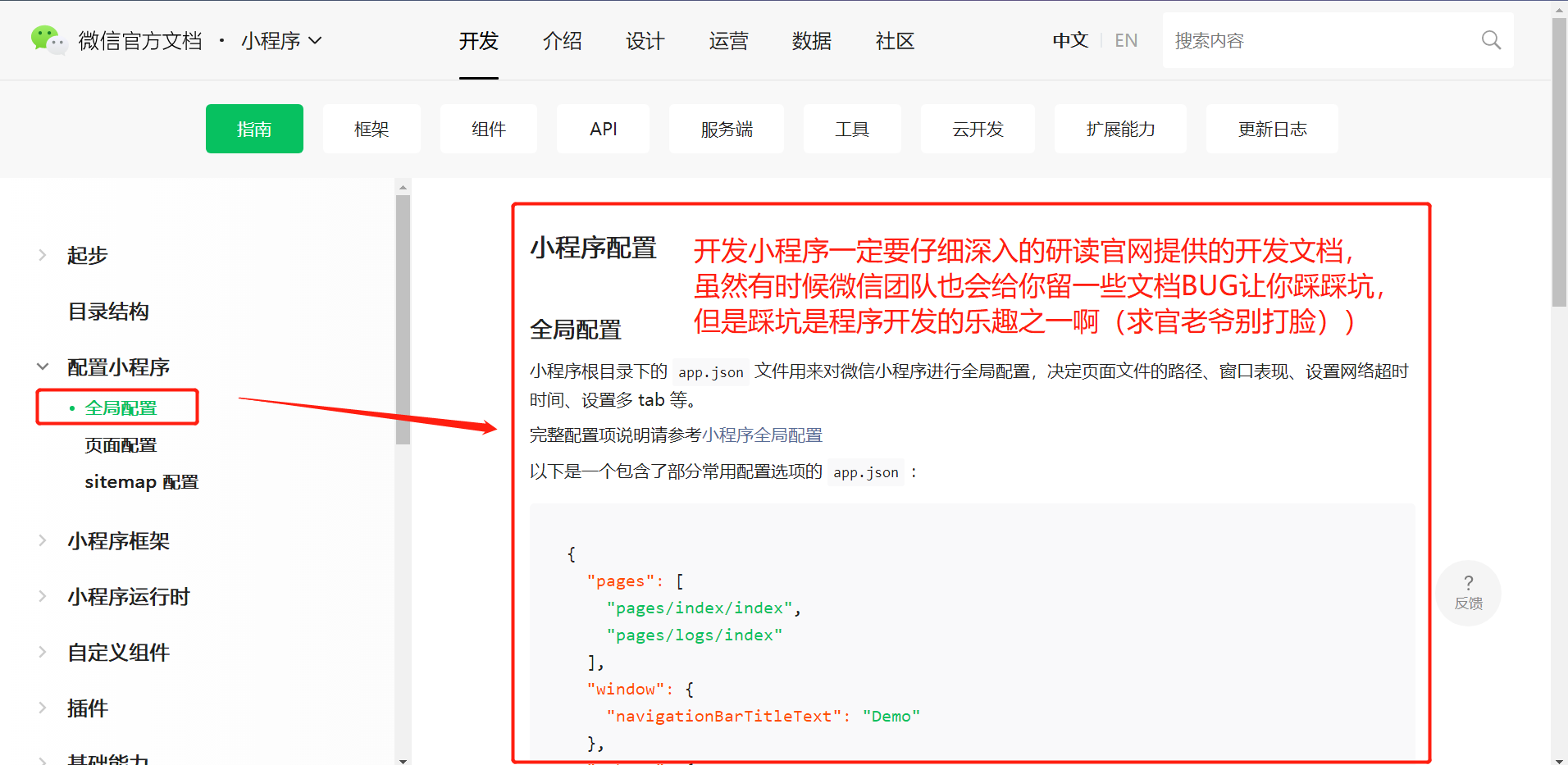Expand the 插件 sidebar section
The image size is (1568, 765).
pyautogui.click(x=43, y=708)
